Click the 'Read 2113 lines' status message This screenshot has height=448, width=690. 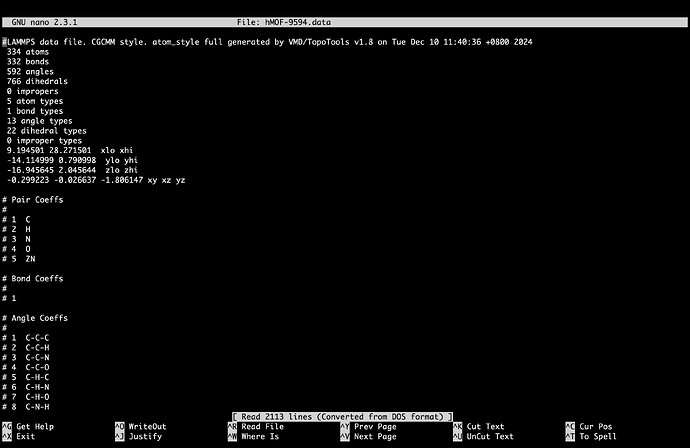click(x=342, y=416)
